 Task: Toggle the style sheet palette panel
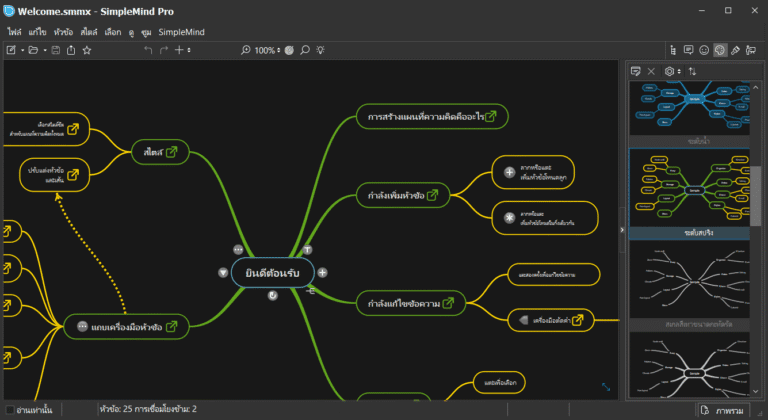tap(720, 50)
